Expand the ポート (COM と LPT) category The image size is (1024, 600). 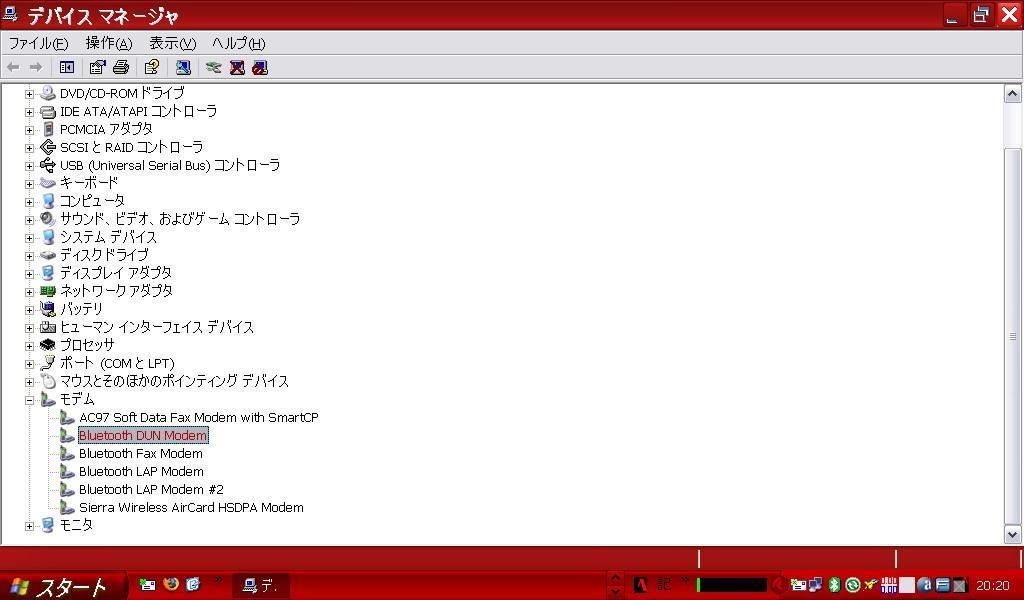(30, 364)
